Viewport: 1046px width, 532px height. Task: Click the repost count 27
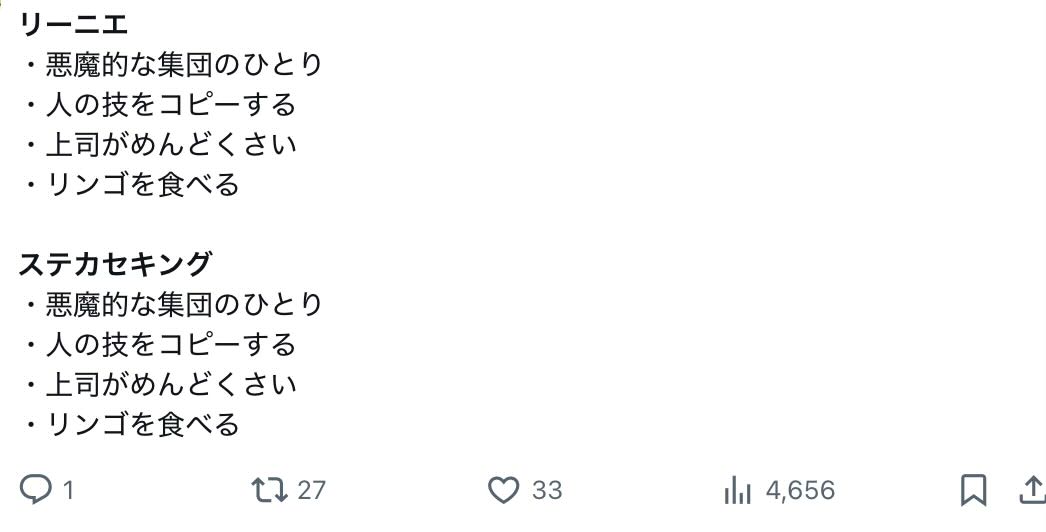312,490
